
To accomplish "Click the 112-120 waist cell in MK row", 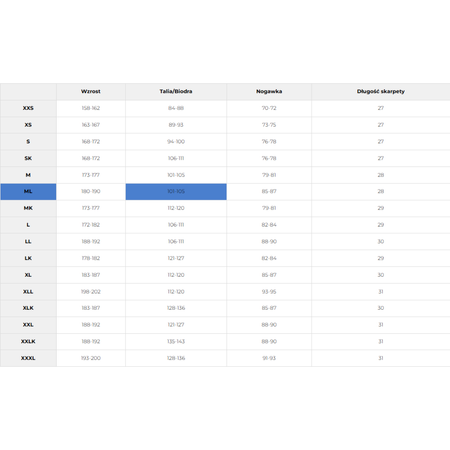I will point(176,208).
